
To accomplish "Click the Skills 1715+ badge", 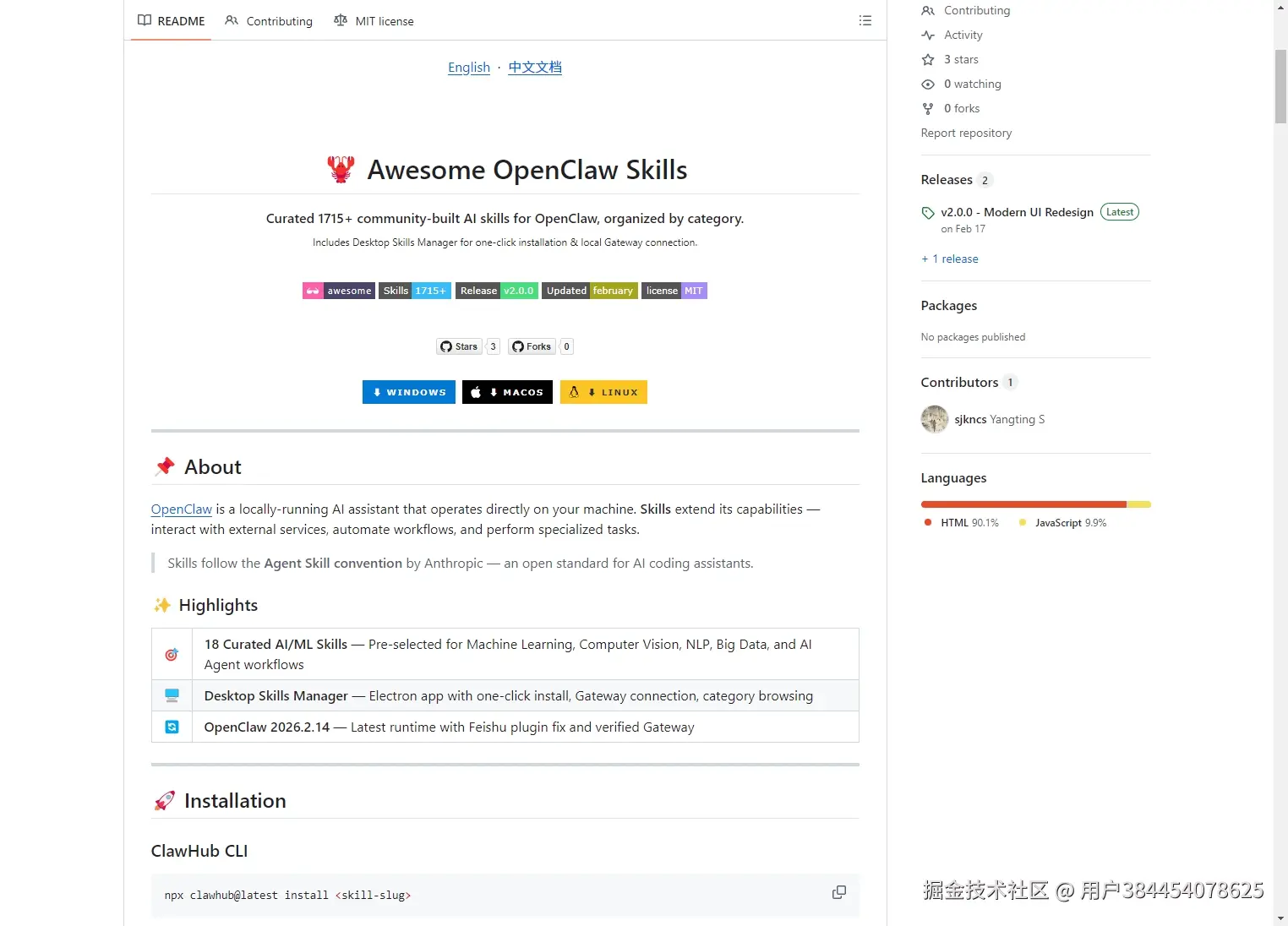I will click(415, 291).
